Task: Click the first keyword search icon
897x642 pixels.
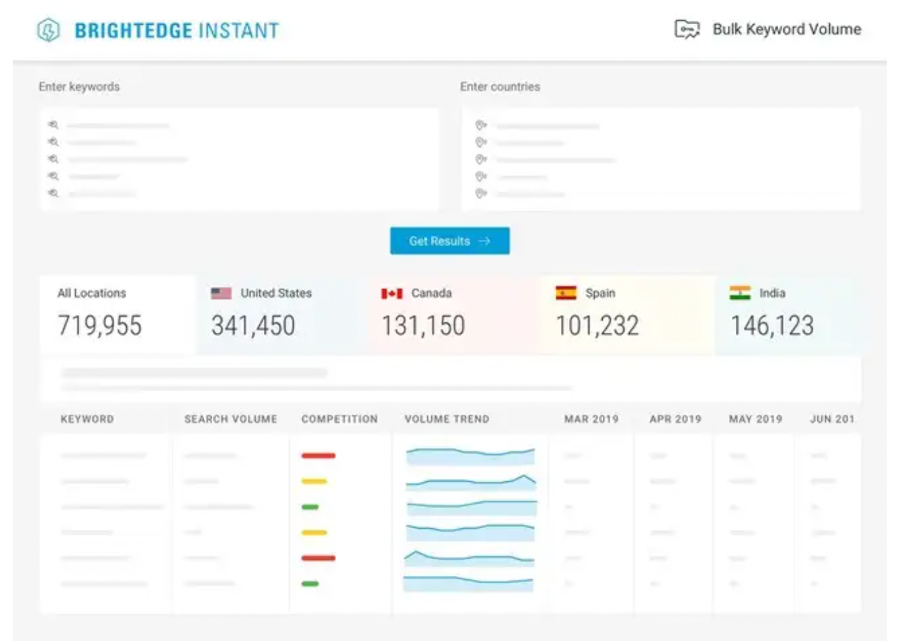Action: [x=53, y=125]
